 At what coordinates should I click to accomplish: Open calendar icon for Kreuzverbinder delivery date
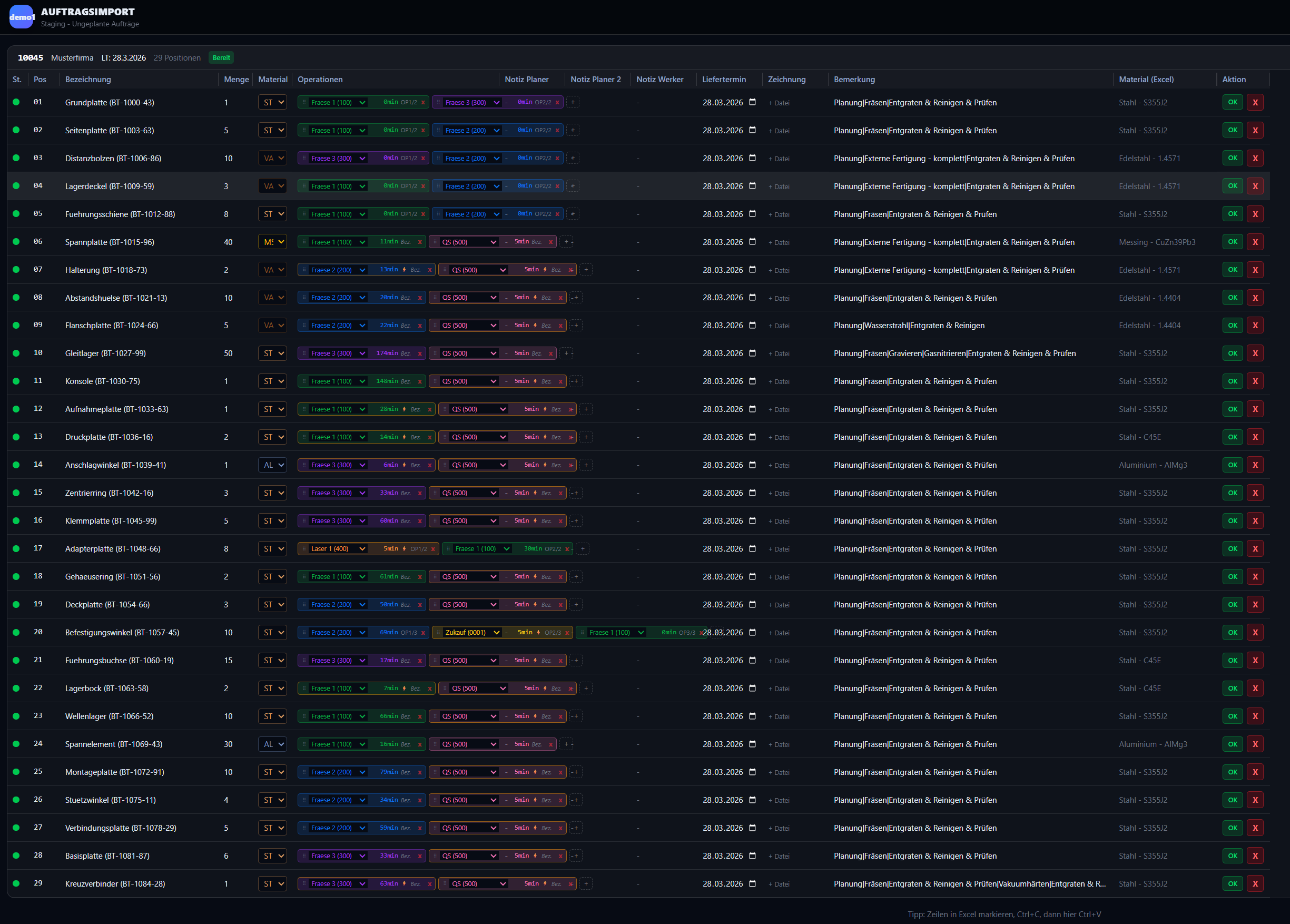(x=752, y=883)
